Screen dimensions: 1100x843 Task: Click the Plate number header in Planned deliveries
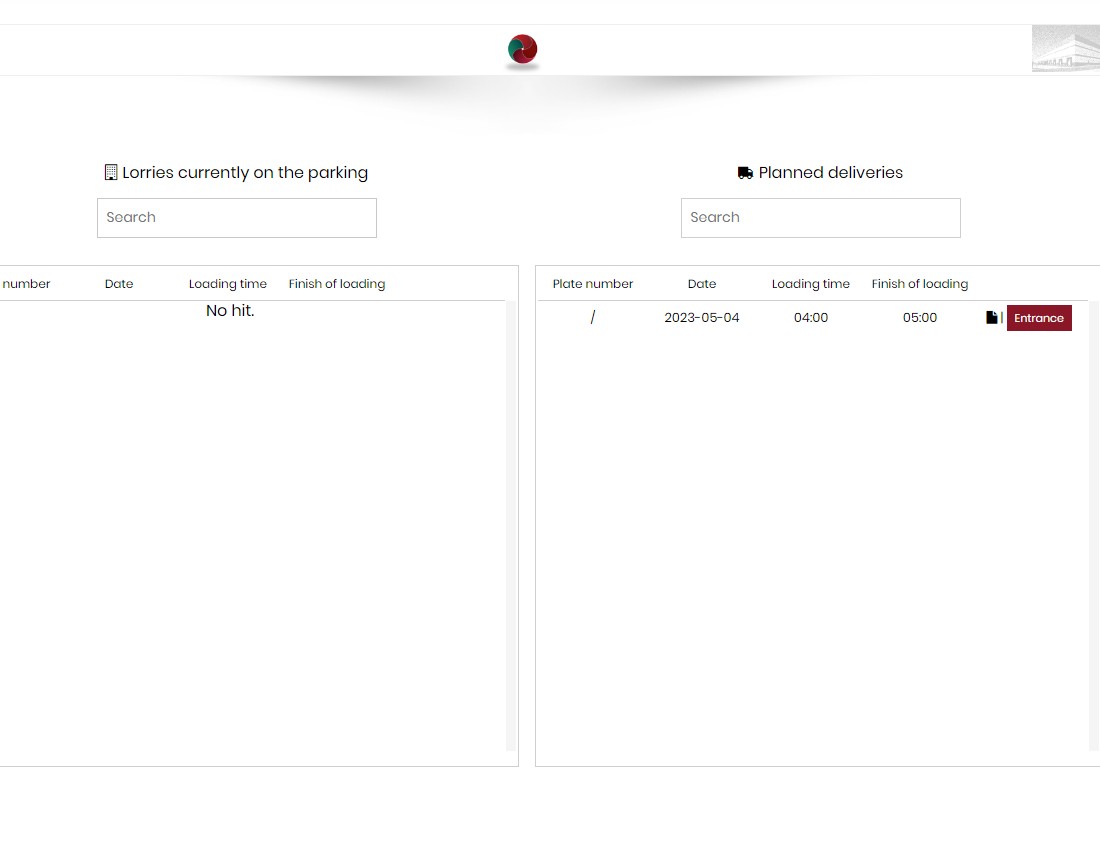click(x=593, y=284)
